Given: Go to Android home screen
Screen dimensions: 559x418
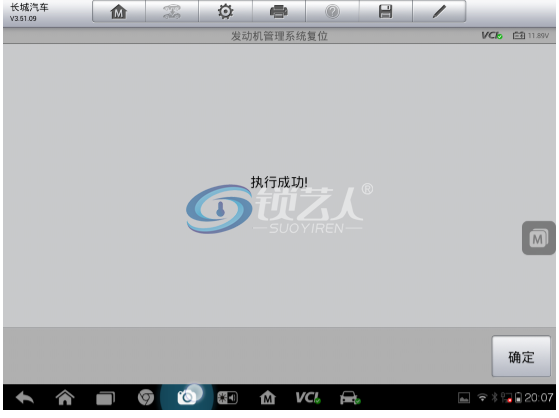Looking at the screenshot, I should (65, 398).
